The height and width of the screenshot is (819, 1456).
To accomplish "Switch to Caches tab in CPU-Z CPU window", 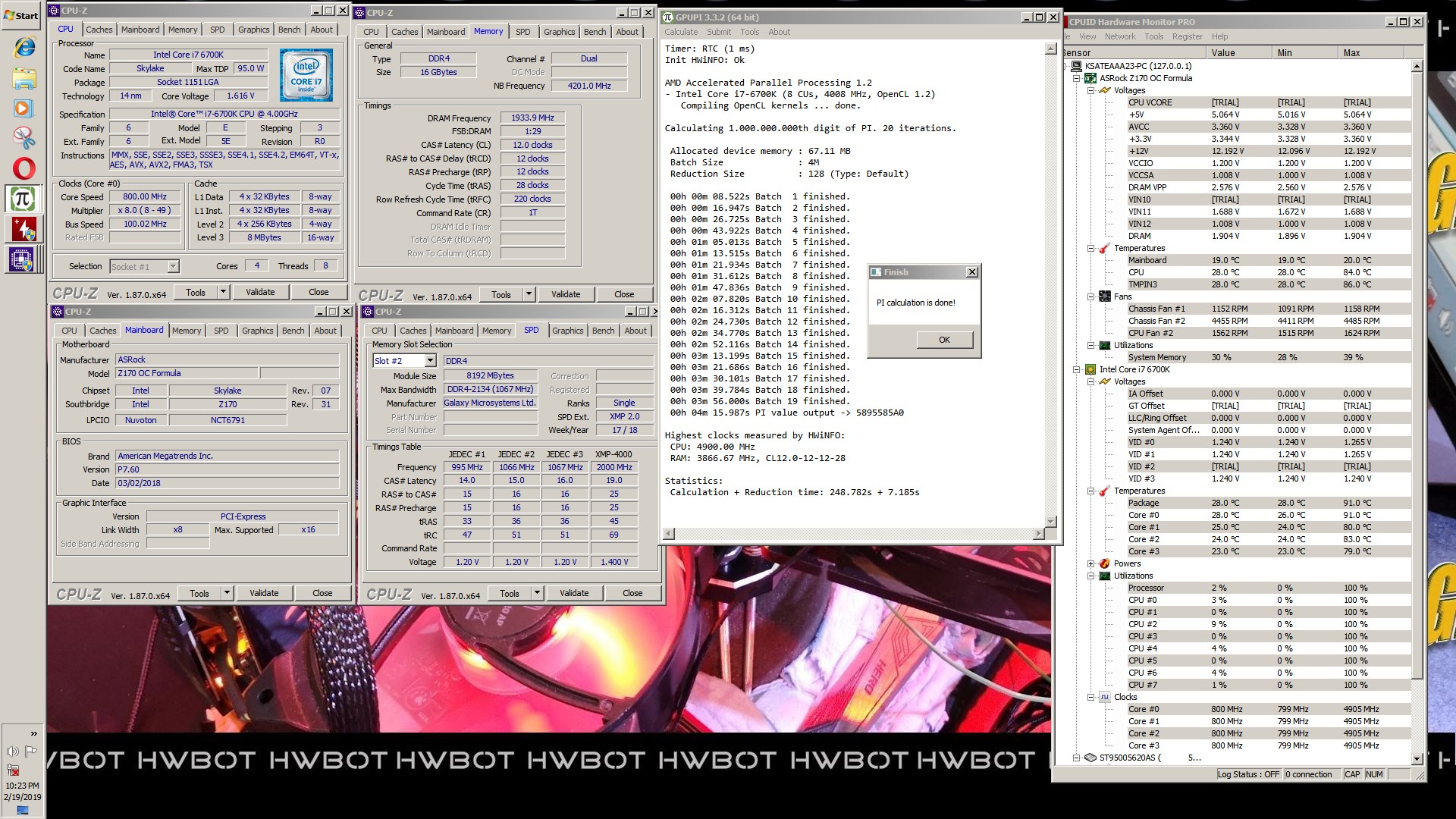I will pyautogui.click(x=99, y=30).
